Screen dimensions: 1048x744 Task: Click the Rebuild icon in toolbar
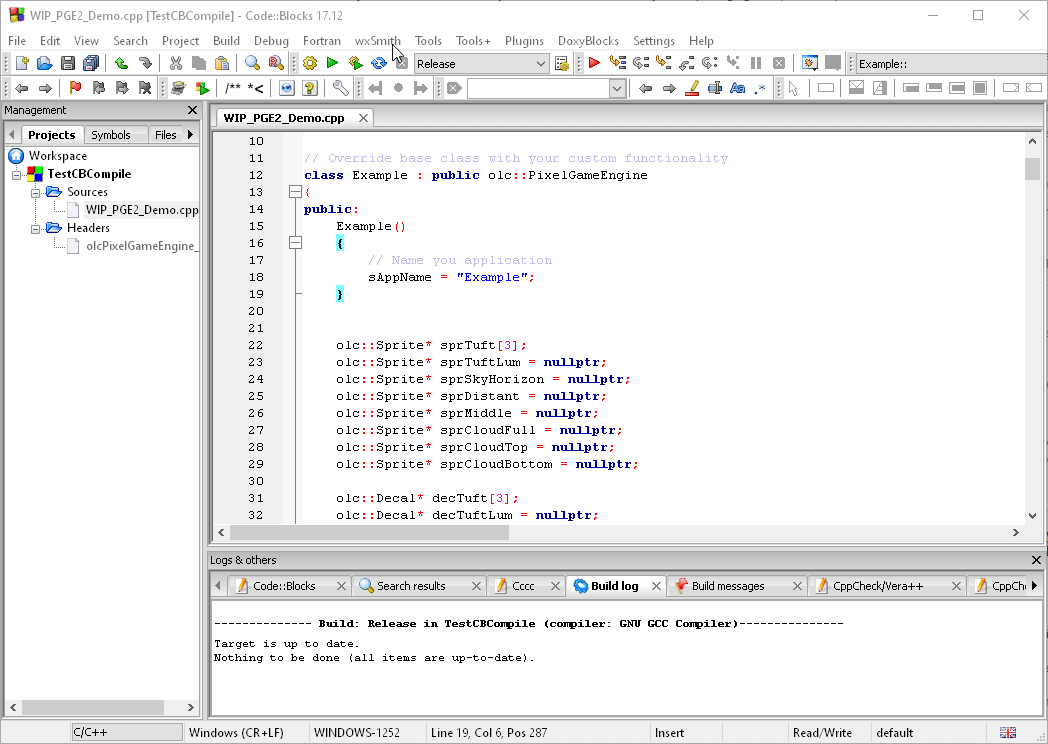pos(379,63)
